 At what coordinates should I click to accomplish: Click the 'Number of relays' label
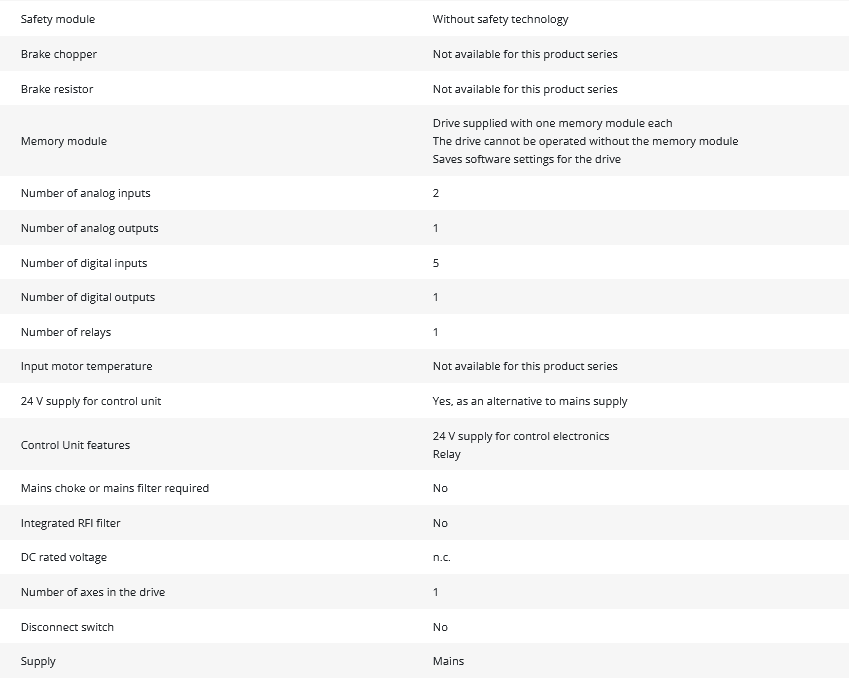pos(66,332)
